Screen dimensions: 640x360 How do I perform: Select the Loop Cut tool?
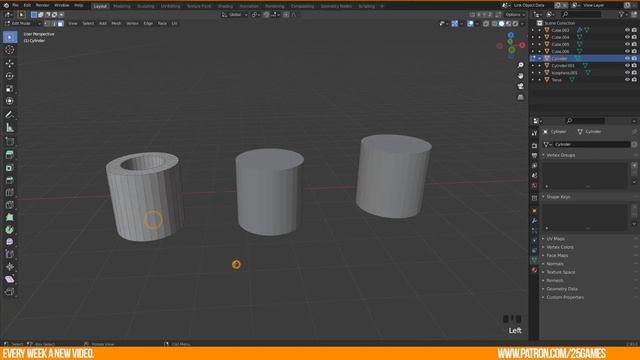10,193
